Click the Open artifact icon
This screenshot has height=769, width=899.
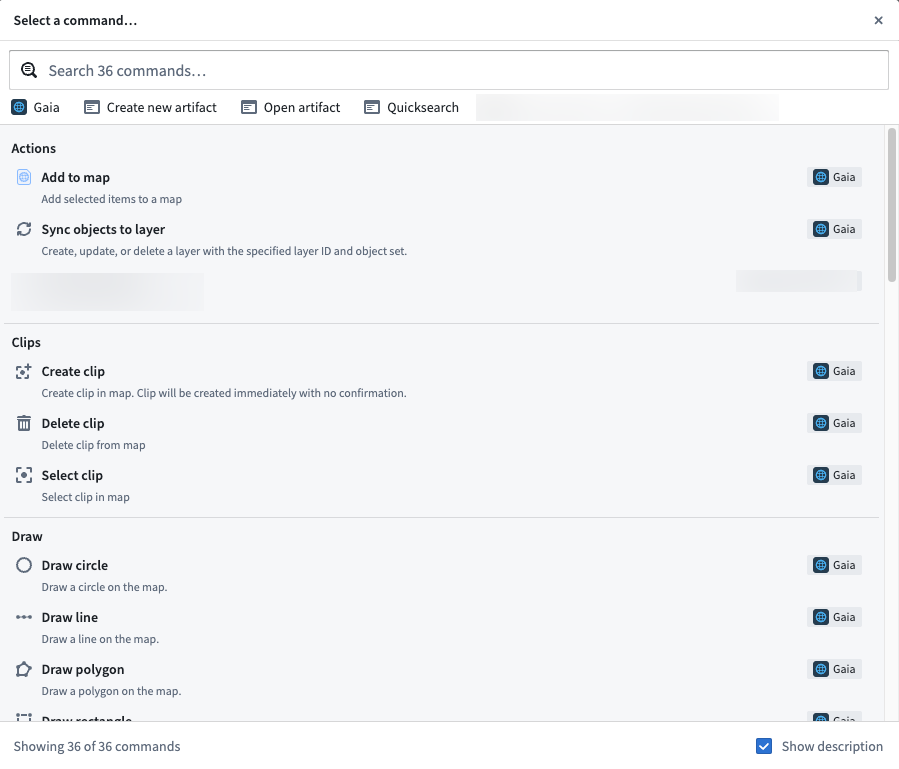coord(248,107)
